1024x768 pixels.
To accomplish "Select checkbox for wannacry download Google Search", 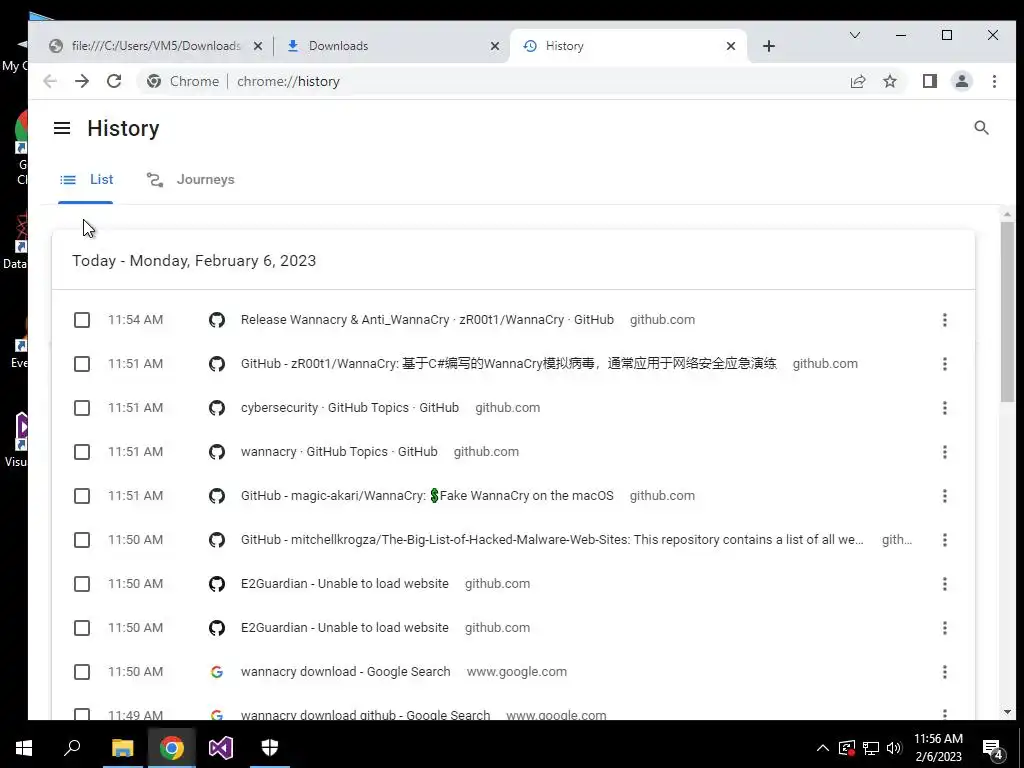I will (x=82, y=672).
